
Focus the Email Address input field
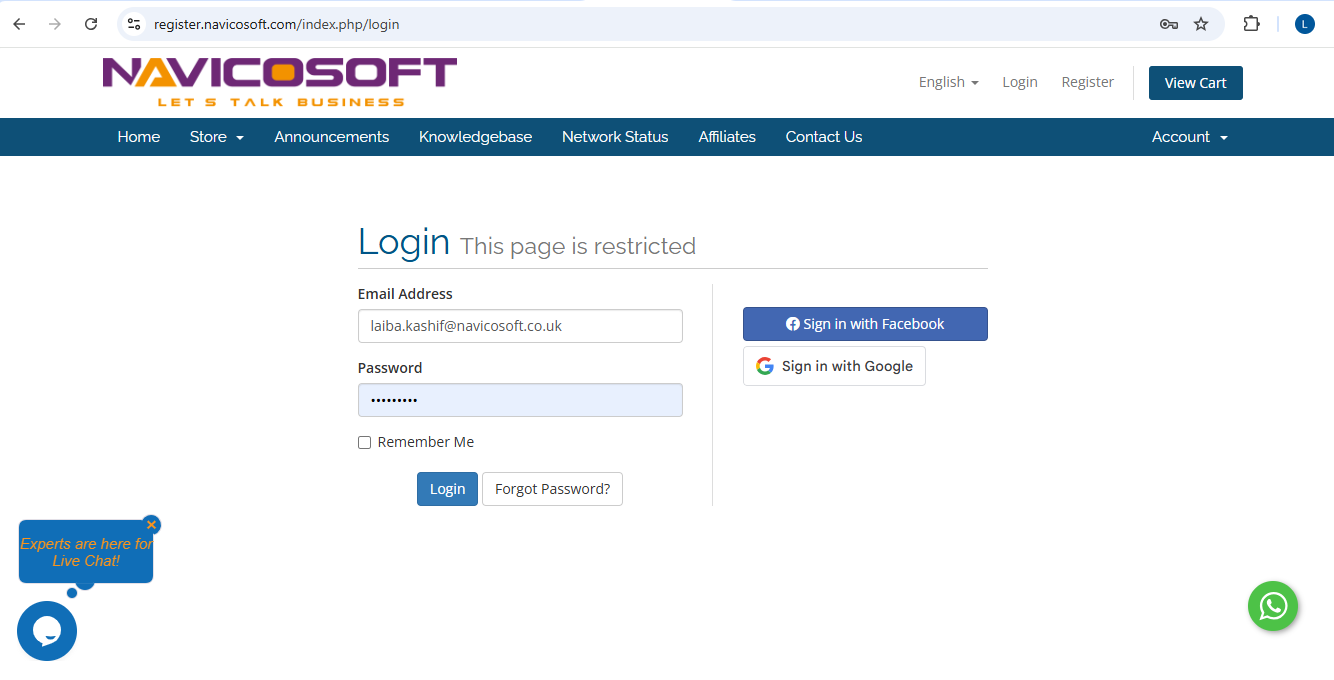coord(520,326)
